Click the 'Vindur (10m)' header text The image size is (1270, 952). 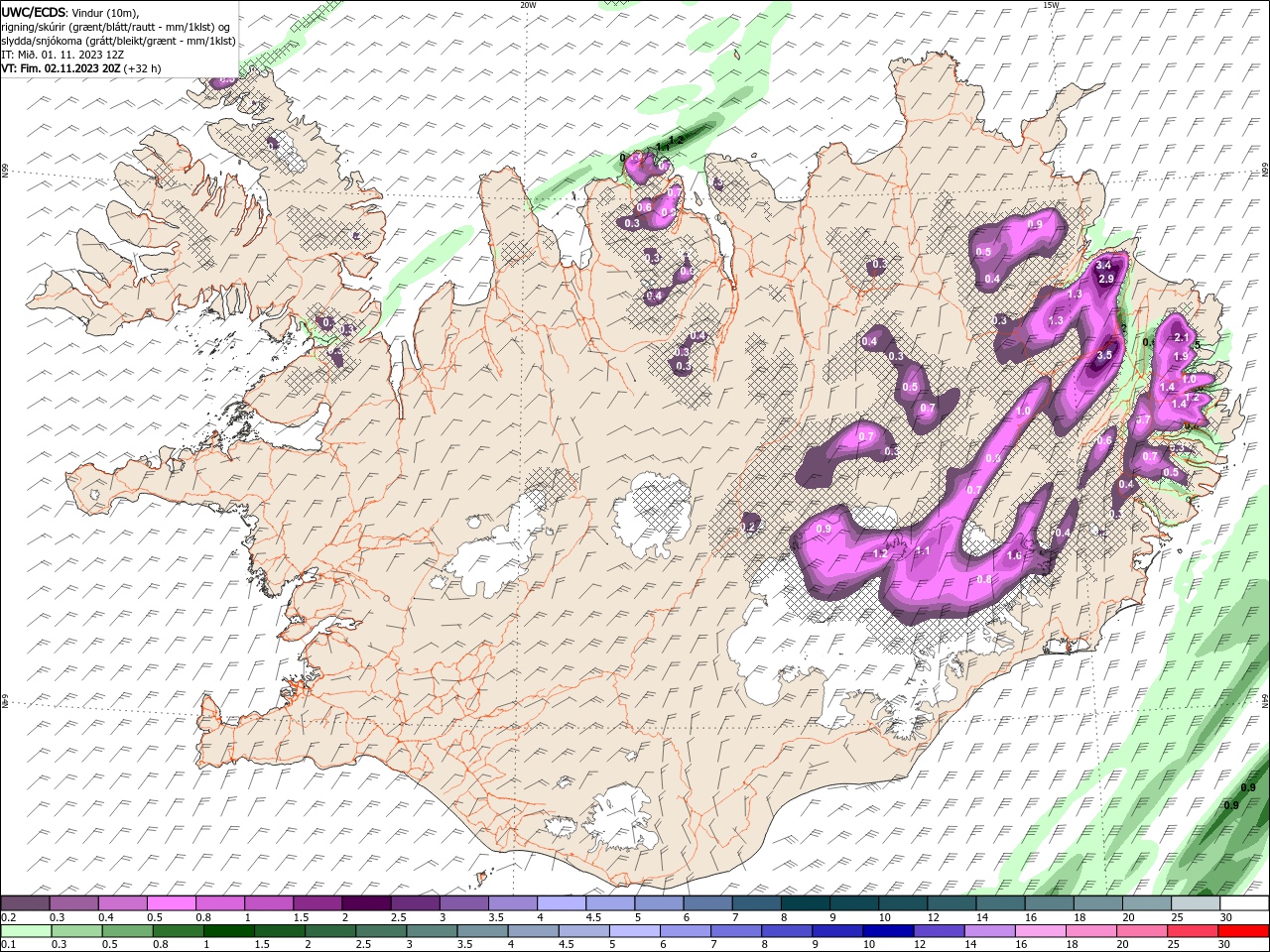105,12
